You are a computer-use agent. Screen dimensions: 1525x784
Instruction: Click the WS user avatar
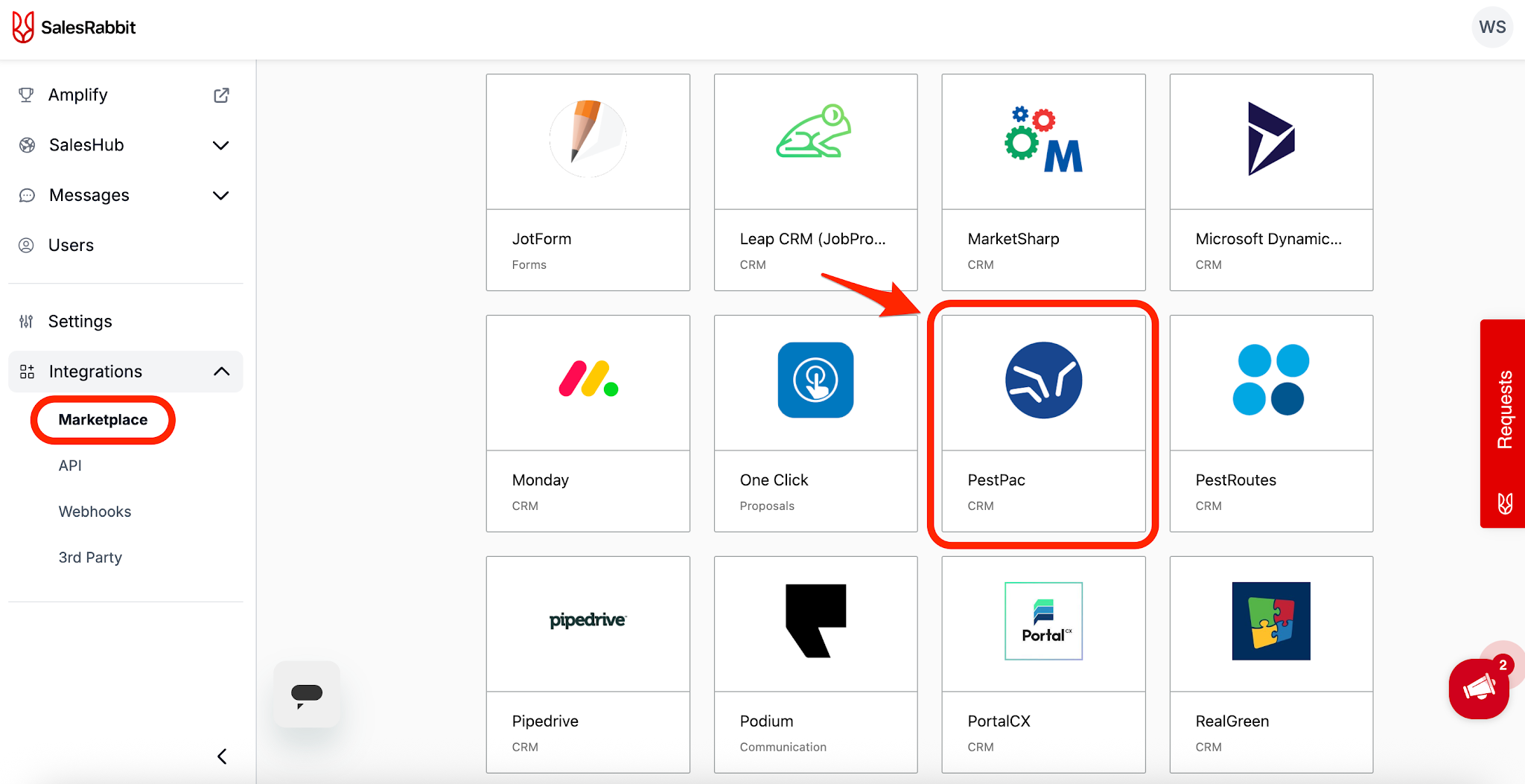[1492, 28]
